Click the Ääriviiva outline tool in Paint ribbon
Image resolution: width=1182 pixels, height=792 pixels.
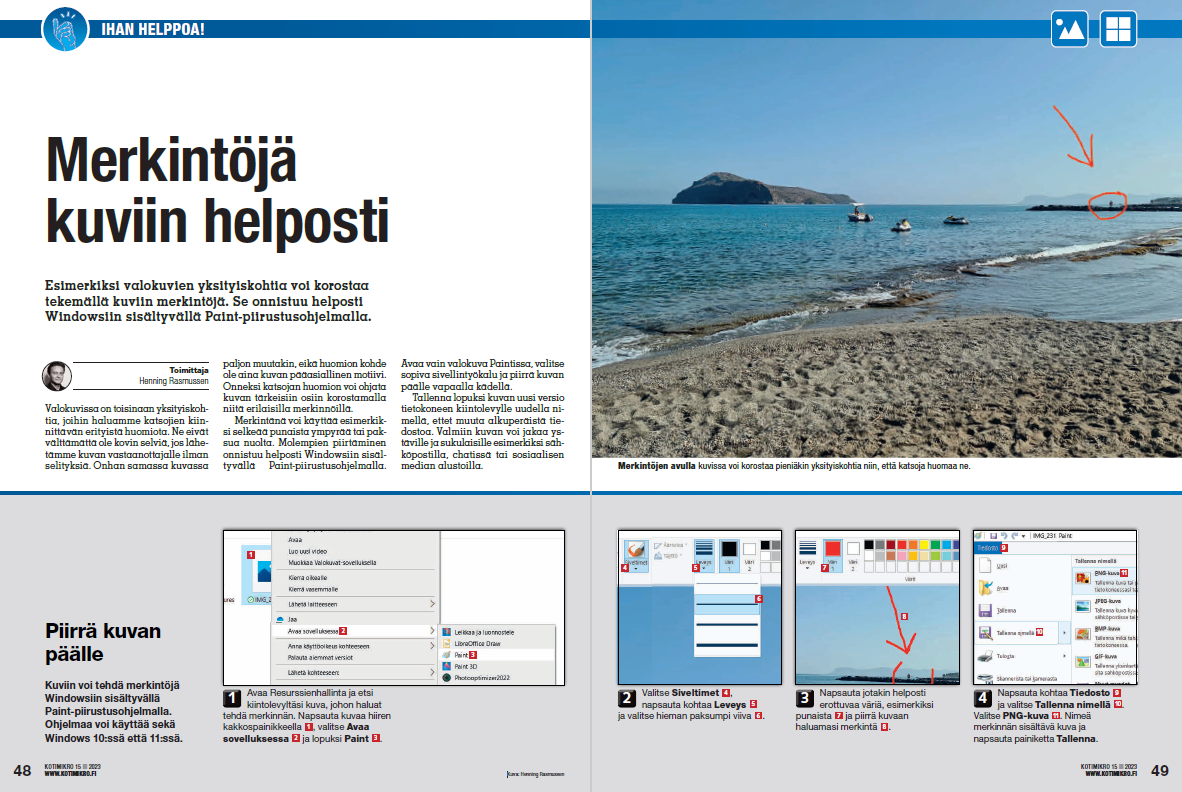coord(671,545)
